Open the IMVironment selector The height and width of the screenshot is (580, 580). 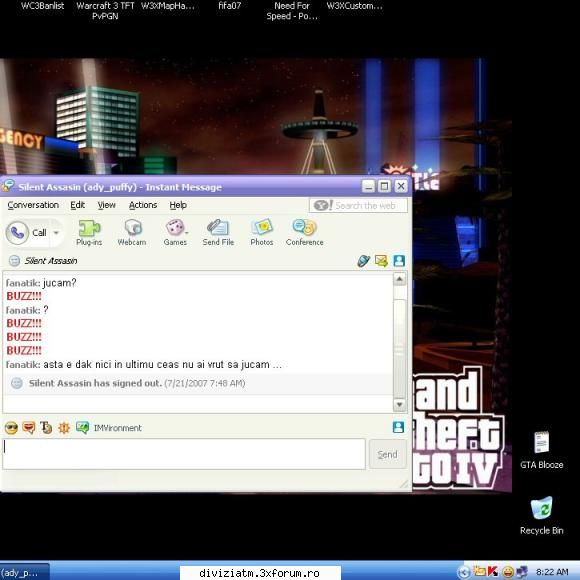[109, 428]
